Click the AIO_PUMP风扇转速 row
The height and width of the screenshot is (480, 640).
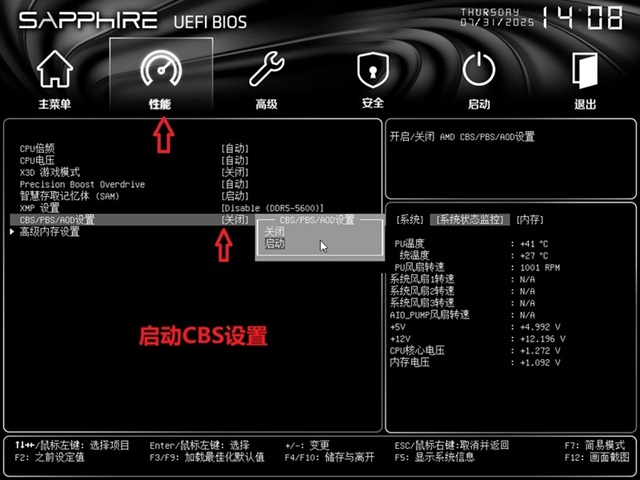(463, 315)
